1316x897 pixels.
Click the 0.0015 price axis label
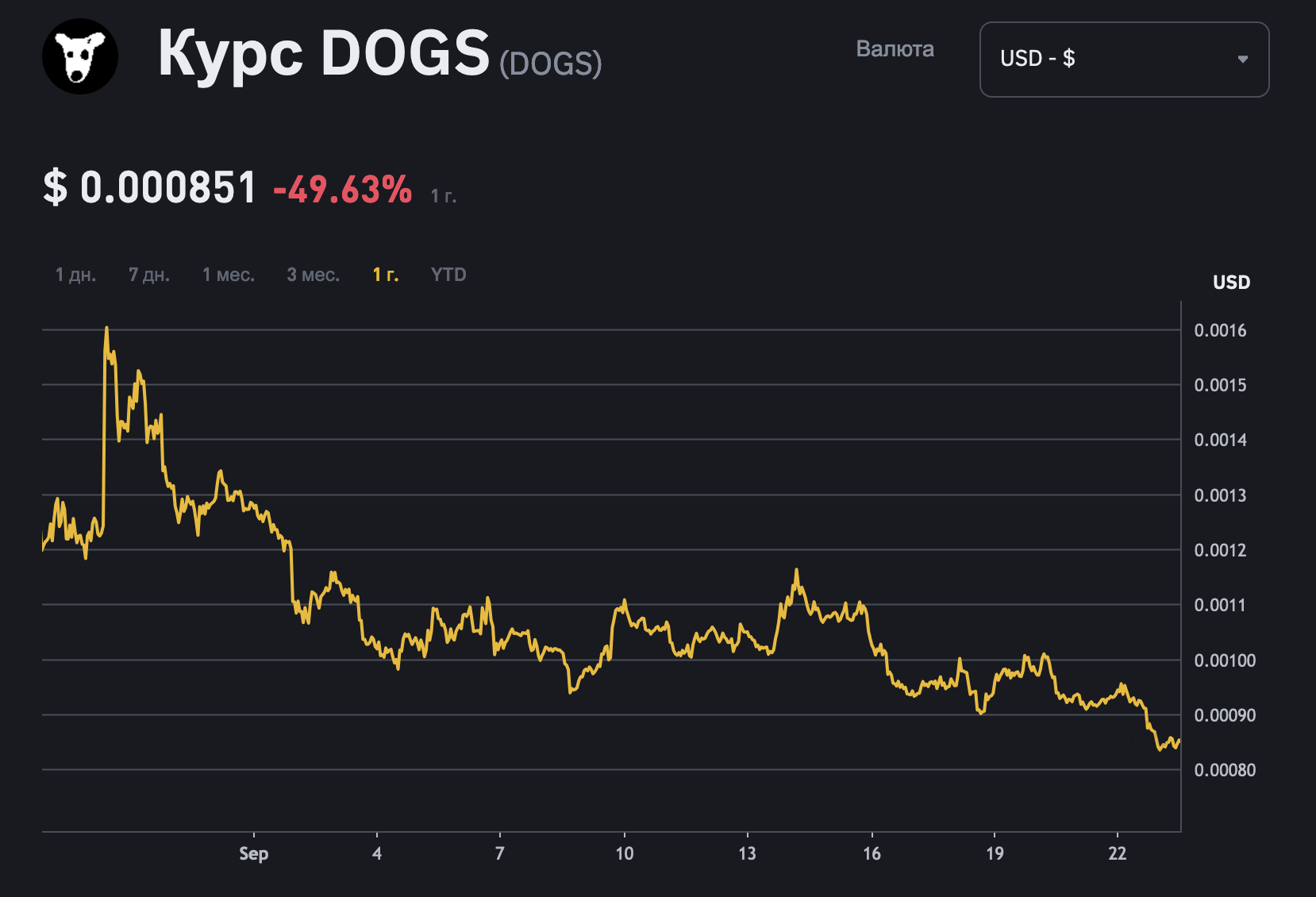pyautogui.click(x=1220, y=385)
